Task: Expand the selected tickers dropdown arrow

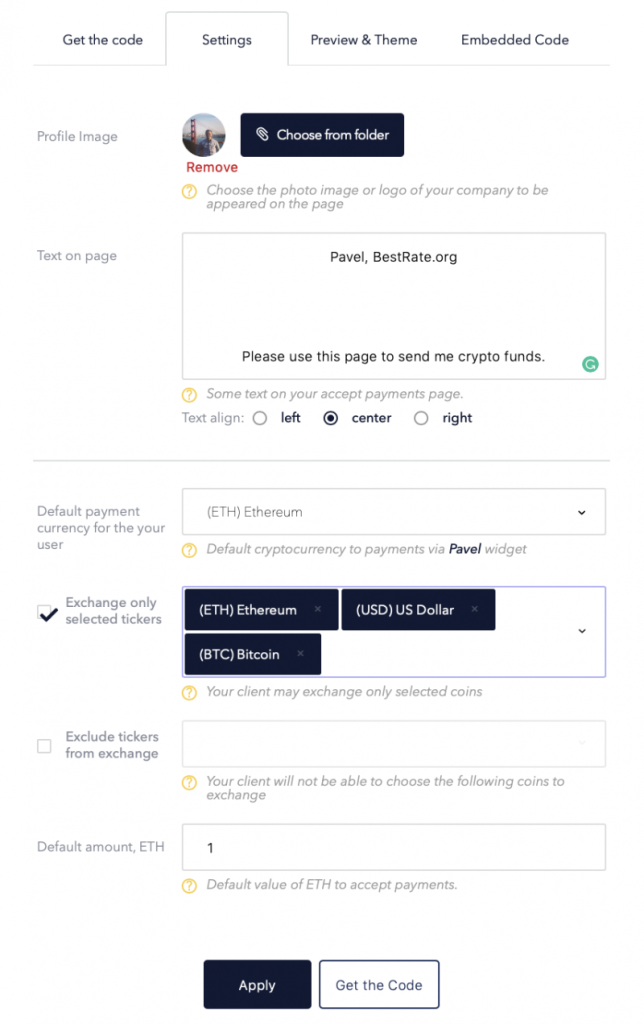Action: [582, 631]
